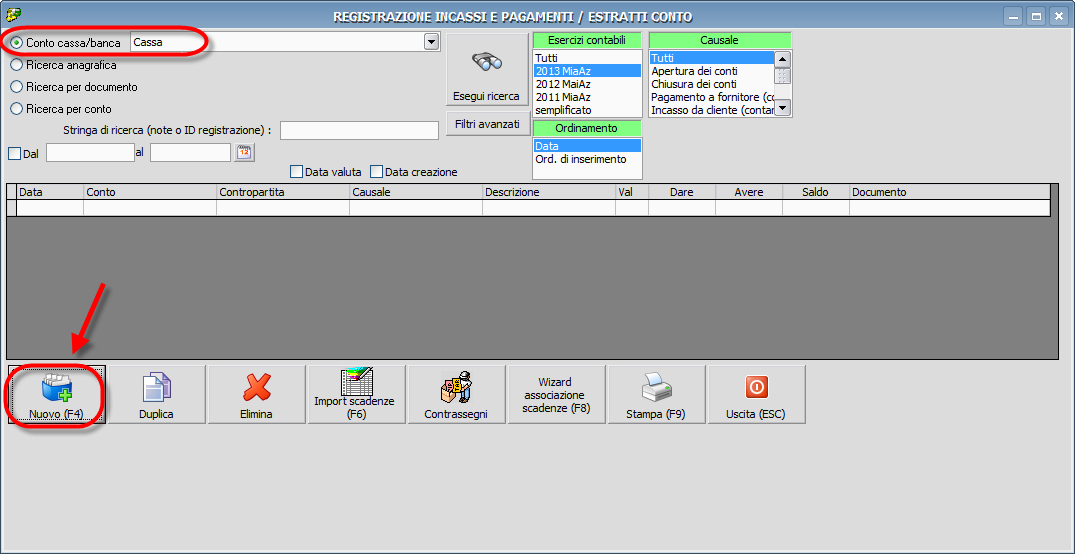Launch Wizard associazione scadenze (F8)
The image size is (1075, 554).
(x=557, y=394)
